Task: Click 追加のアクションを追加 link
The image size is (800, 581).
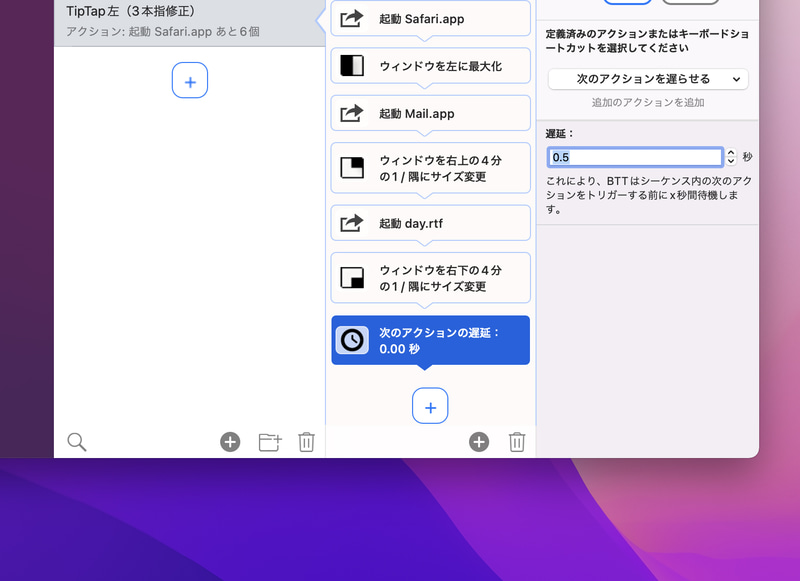Action: coord(648,103)
